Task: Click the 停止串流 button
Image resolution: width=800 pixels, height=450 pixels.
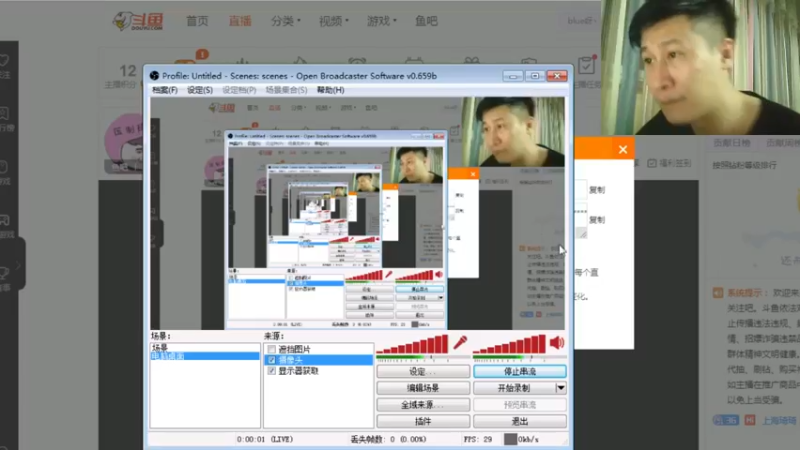Action: [520, 371]
